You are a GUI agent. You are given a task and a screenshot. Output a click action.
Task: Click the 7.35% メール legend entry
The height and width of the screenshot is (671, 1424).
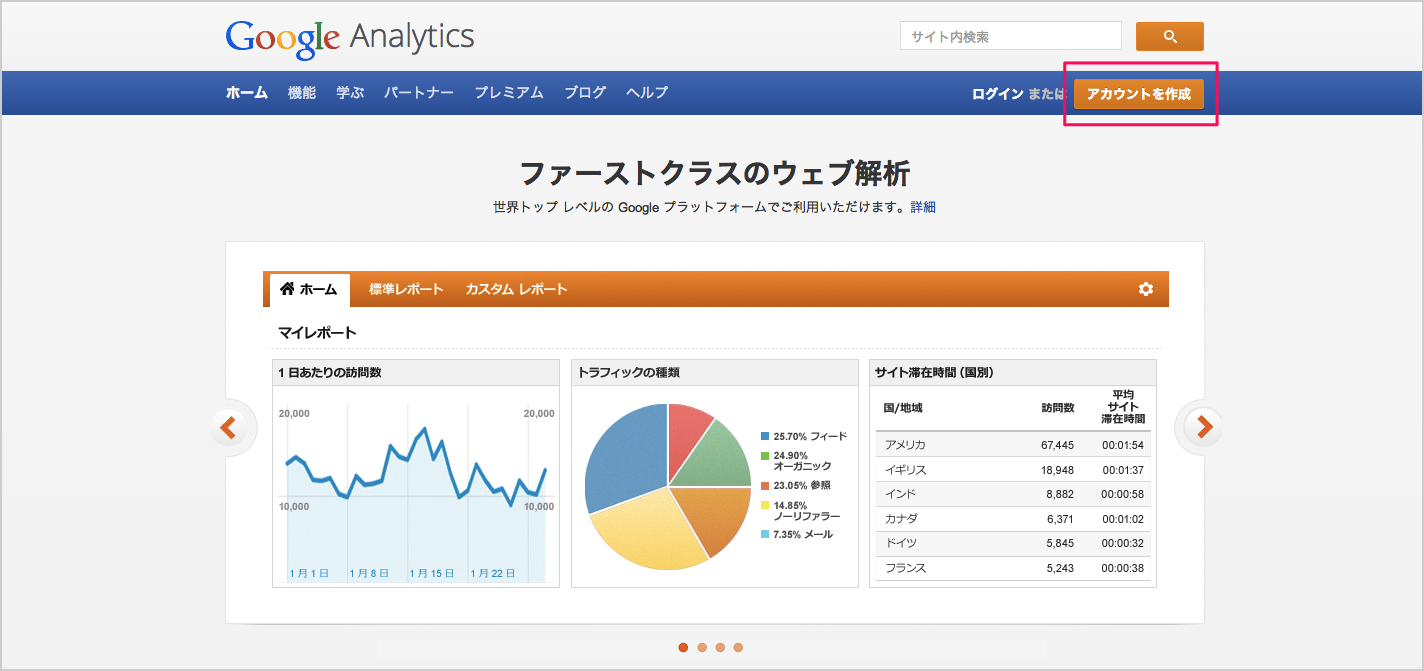tap(797, 535)
